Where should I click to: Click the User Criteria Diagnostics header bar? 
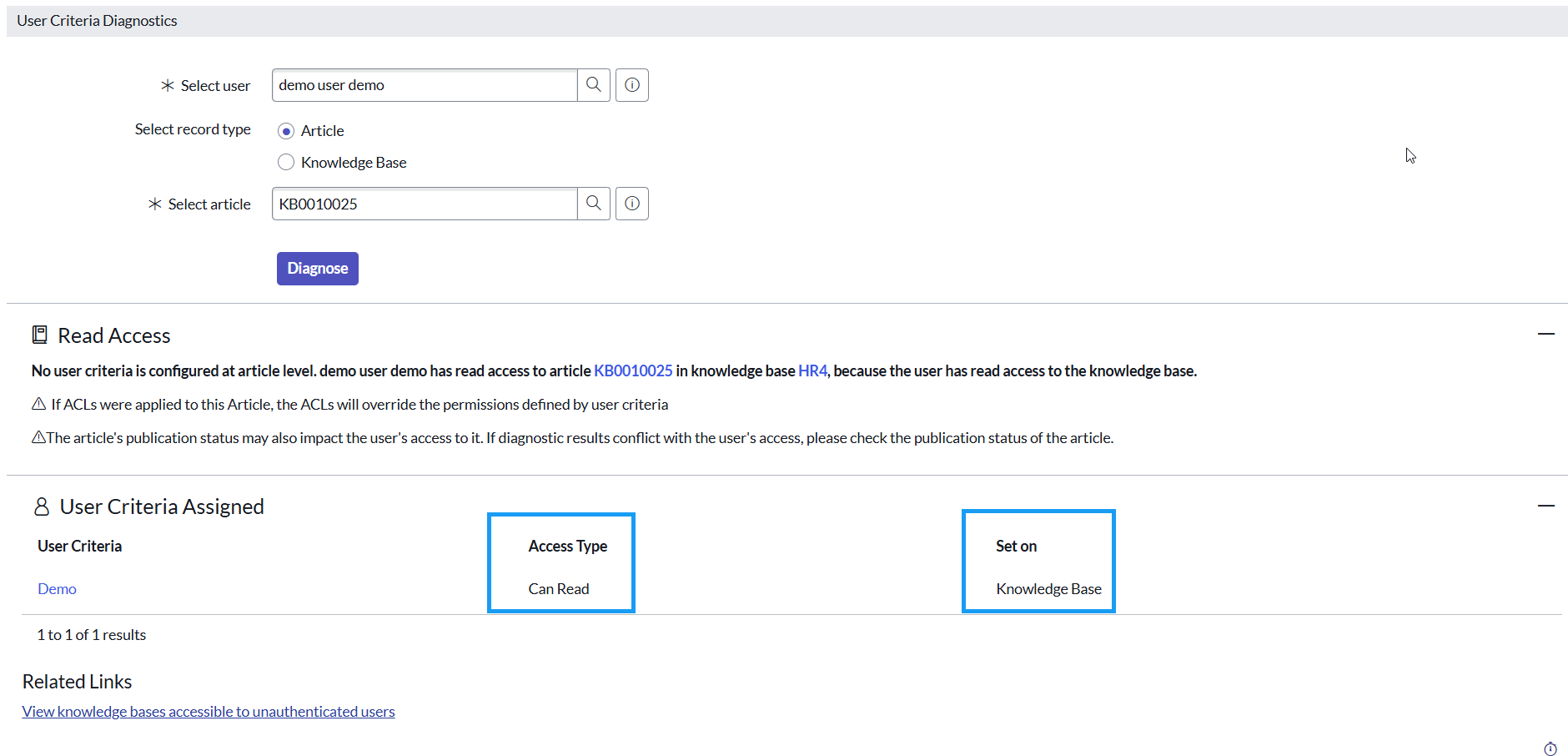pyautogui.click(x=96, y=20)
